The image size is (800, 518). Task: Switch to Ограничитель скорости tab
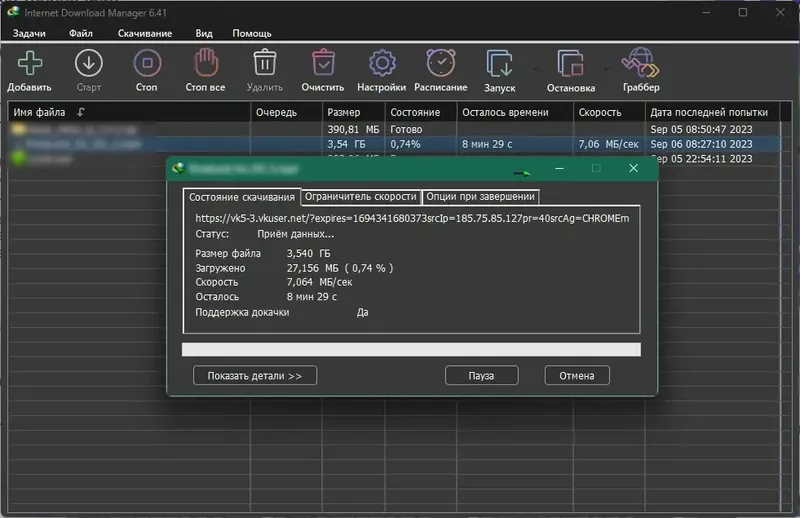[x=361, y=196]
